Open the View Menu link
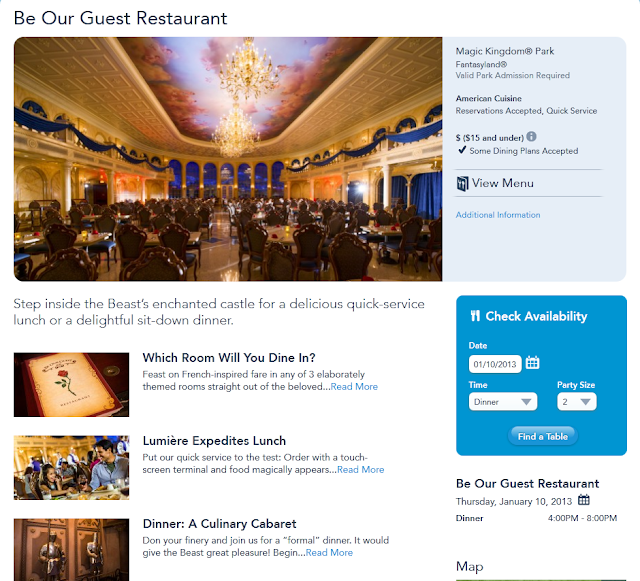 click(502, 183)
